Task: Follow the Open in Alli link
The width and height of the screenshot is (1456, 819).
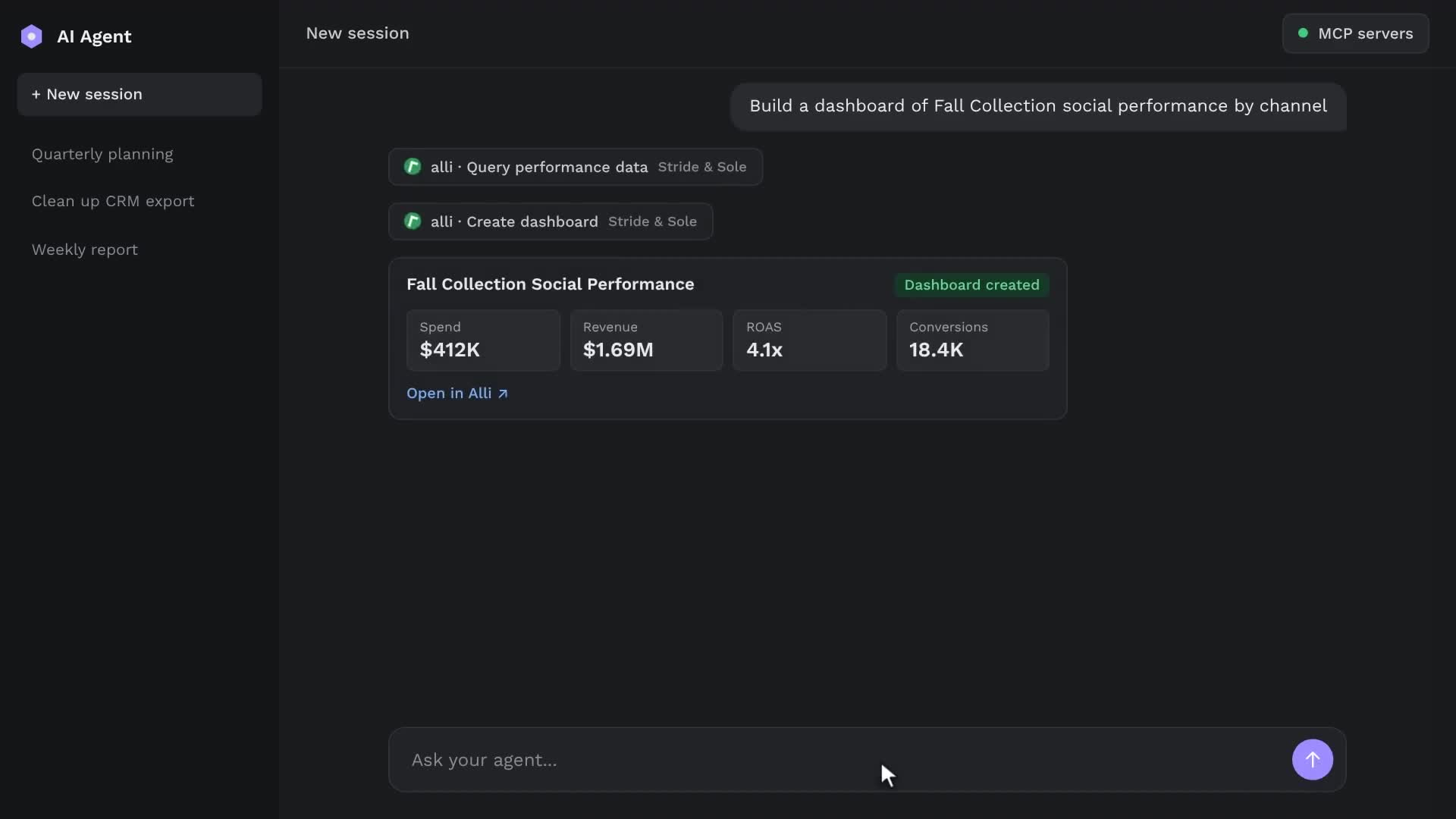Action: click(457, 394)
